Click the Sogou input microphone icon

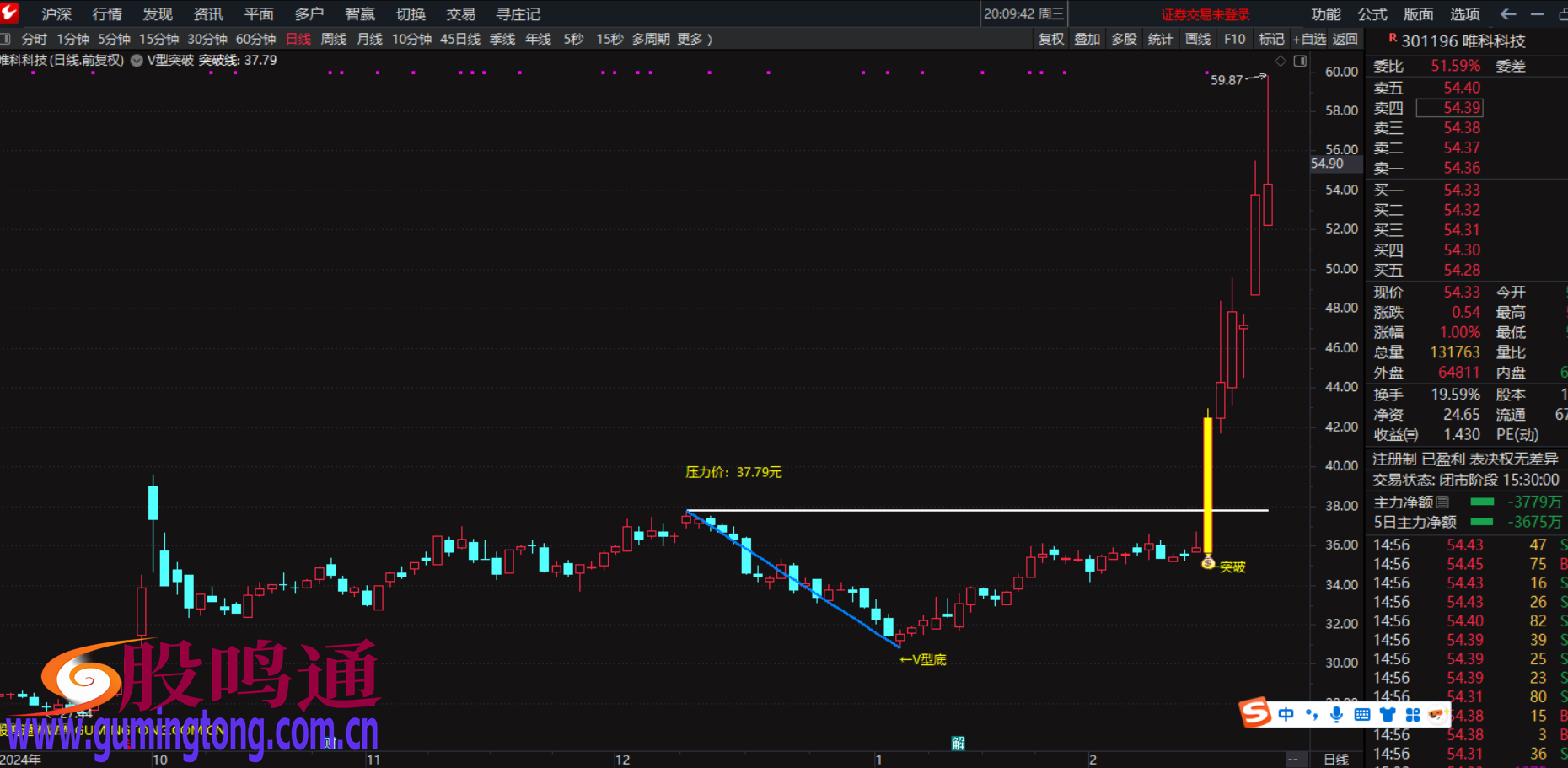pyautogui.click(x=1336, y=715)
